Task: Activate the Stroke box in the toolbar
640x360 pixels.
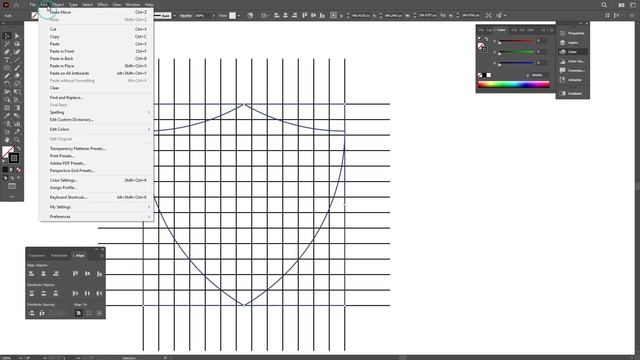Action: point(14,158)
